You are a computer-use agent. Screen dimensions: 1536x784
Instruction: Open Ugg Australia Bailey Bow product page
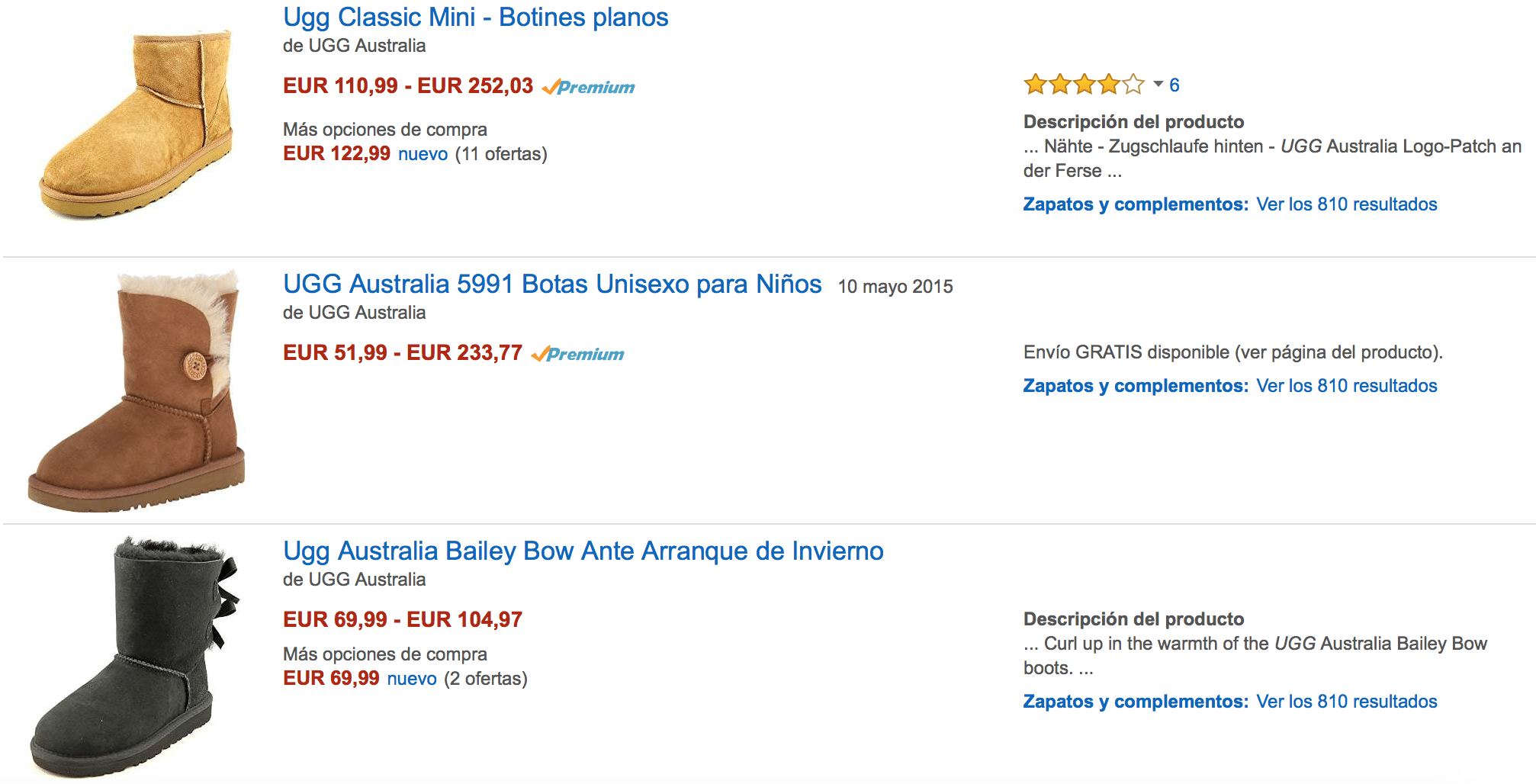point(582,551)
